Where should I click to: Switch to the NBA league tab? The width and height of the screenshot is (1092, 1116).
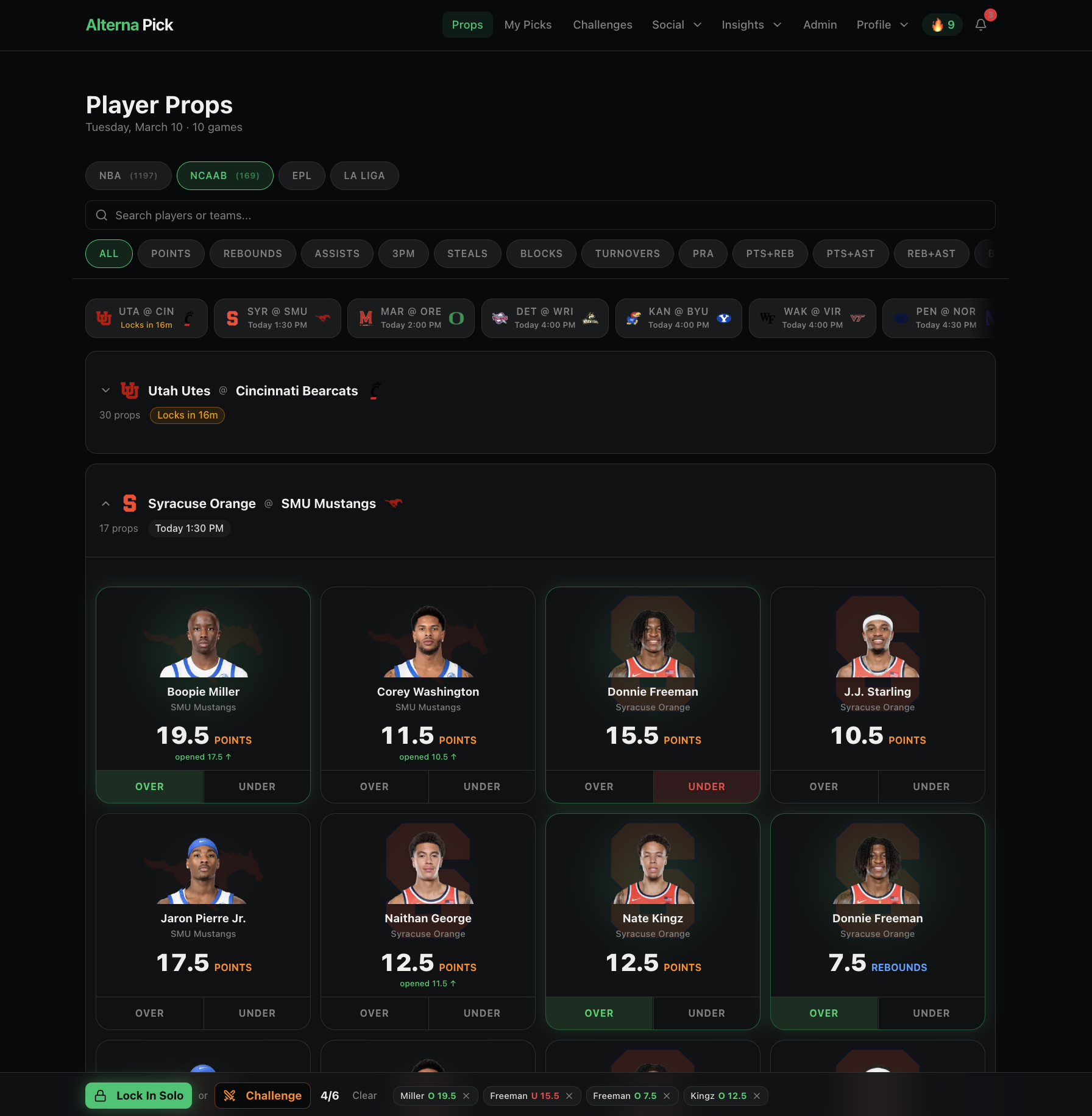tap(128, 175)
